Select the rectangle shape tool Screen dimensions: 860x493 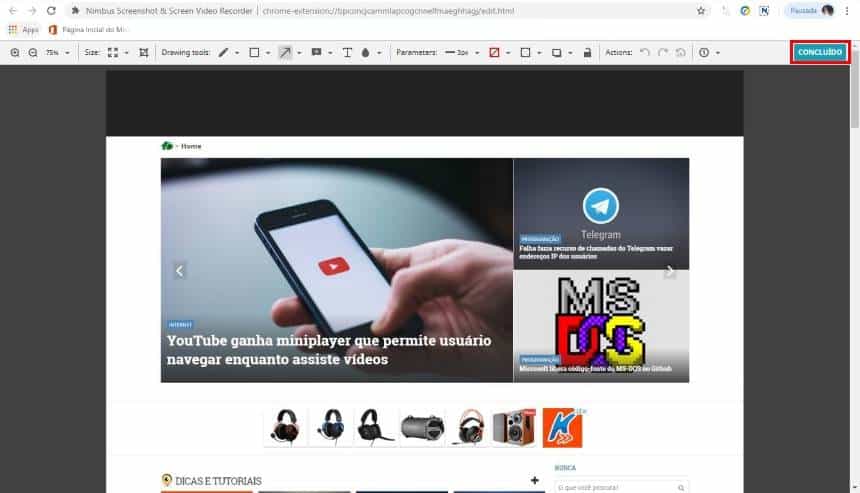254,53
